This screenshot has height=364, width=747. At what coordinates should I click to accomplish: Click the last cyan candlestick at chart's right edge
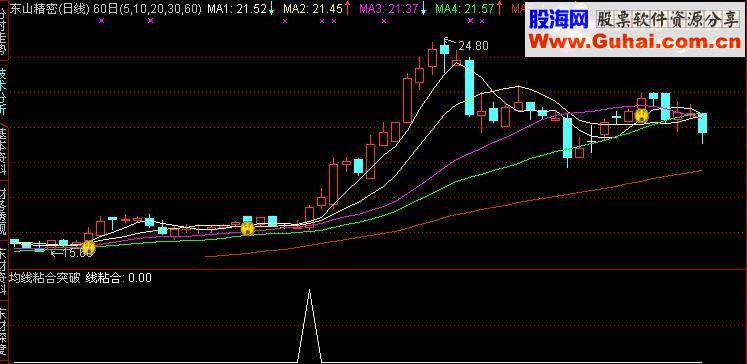(703, 123)
